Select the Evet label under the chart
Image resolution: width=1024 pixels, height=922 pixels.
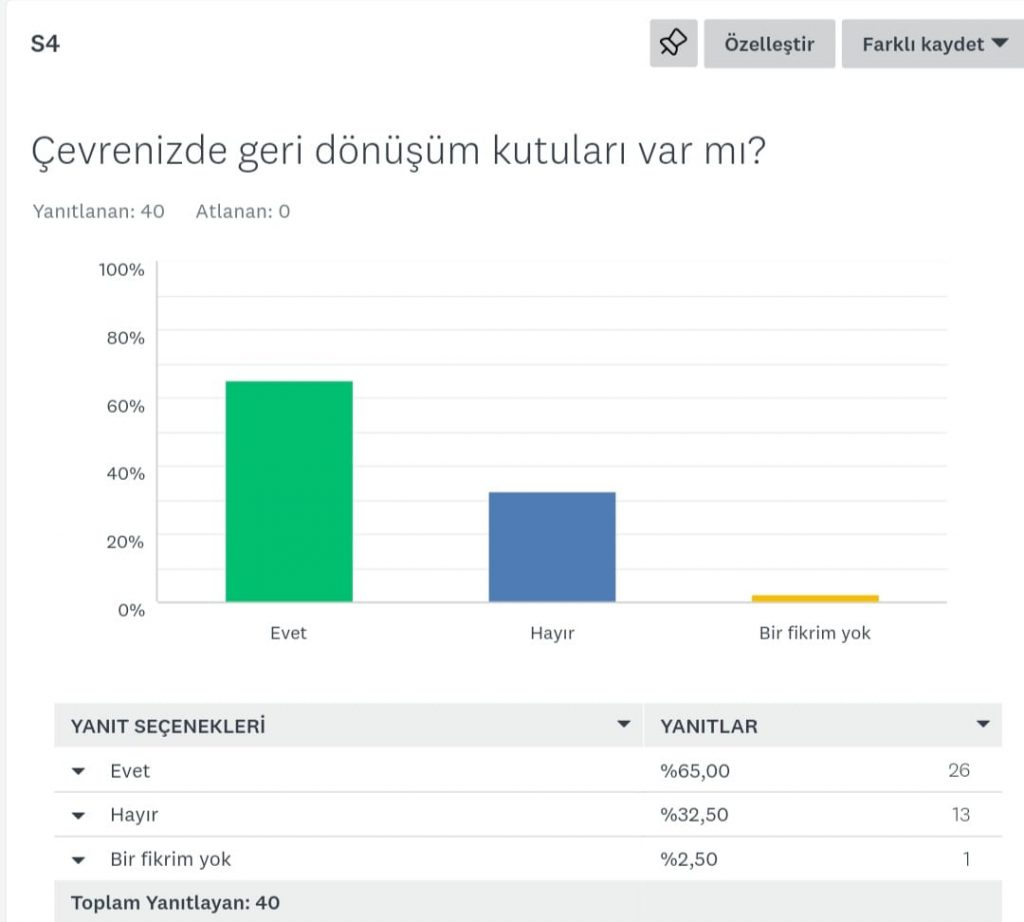click(289, 633)
